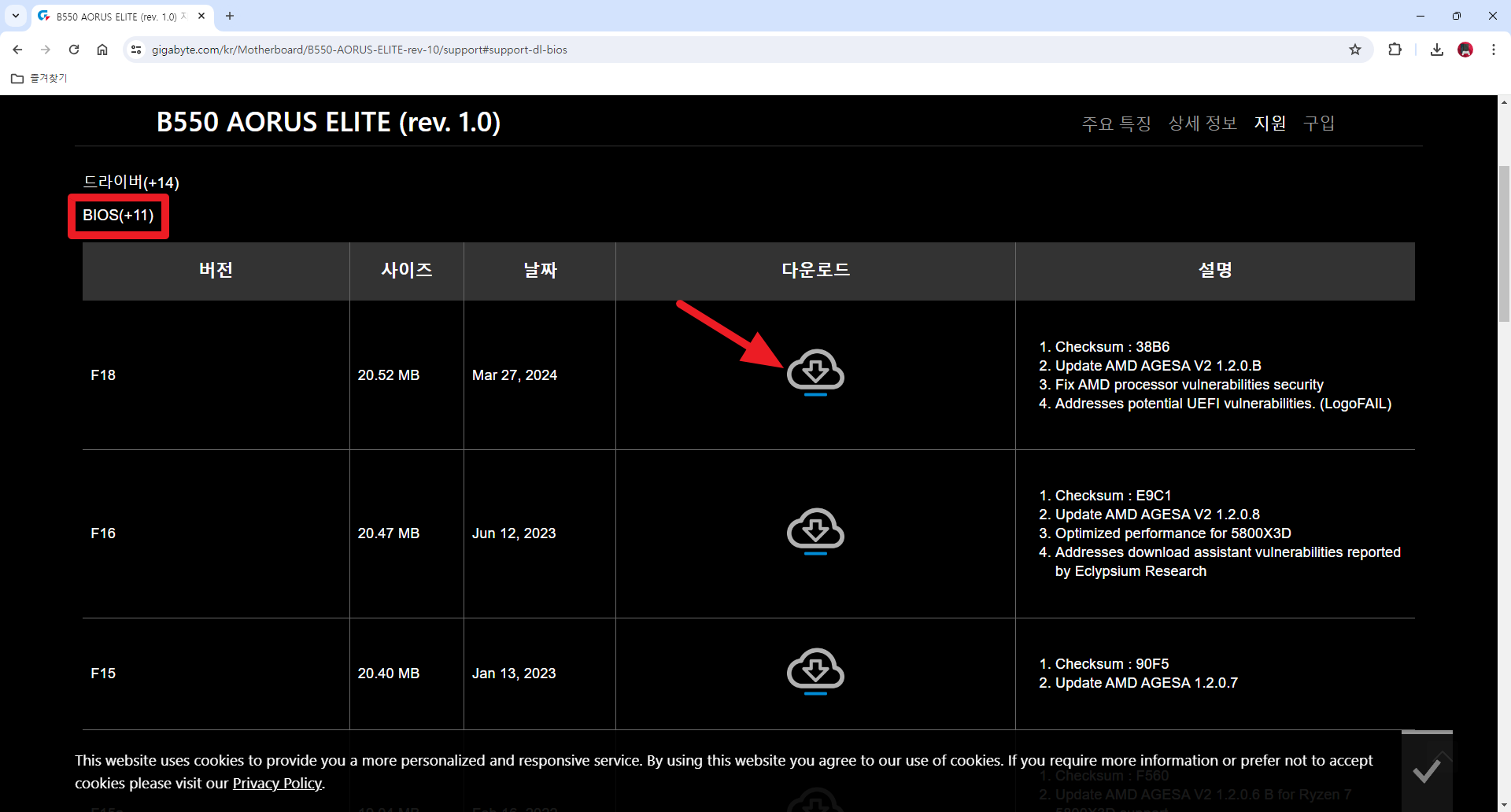Click the Jun 12, 2023 date
The width and height of the screenshot is (1511, 812).
(x=514, y=533)
